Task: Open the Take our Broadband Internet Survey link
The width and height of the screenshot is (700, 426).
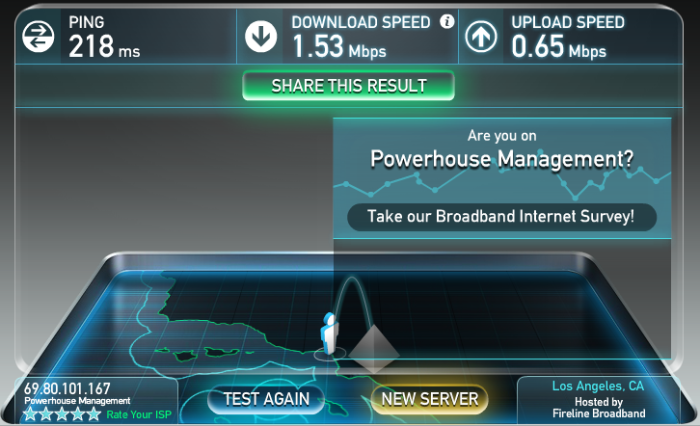Action: [501, 217]
